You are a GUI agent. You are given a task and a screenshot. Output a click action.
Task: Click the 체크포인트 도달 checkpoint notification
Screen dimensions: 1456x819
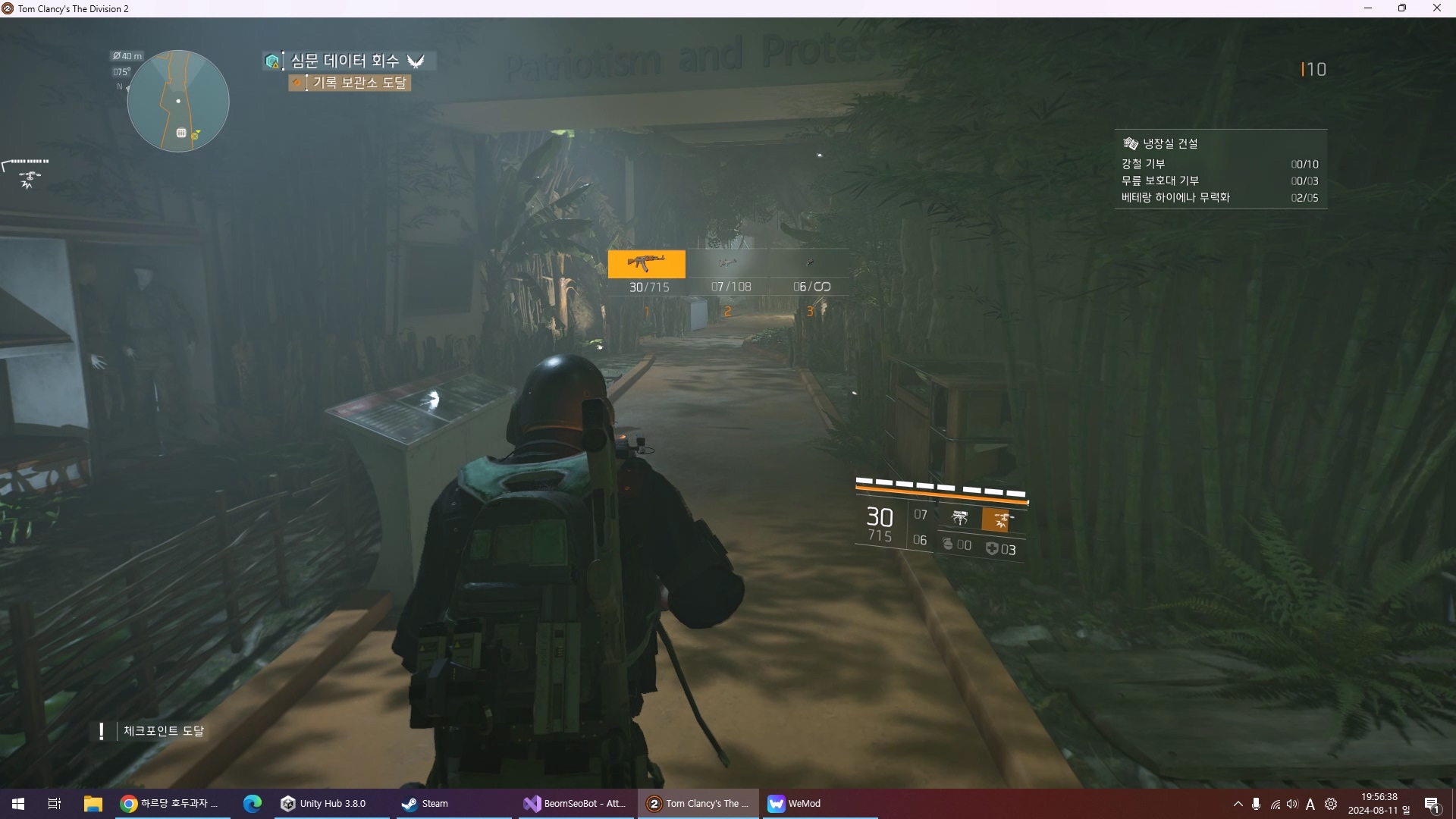[x=163, y=731]
